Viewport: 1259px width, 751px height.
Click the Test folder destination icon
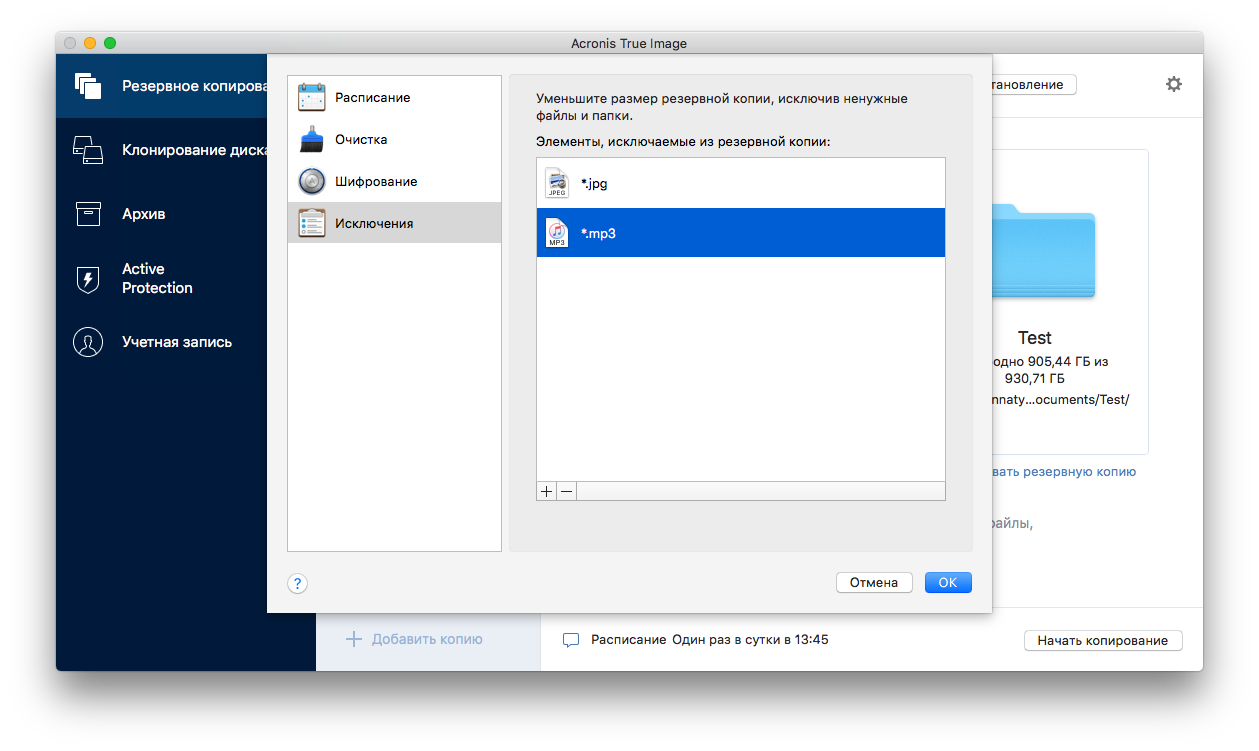pos(1043,251)
